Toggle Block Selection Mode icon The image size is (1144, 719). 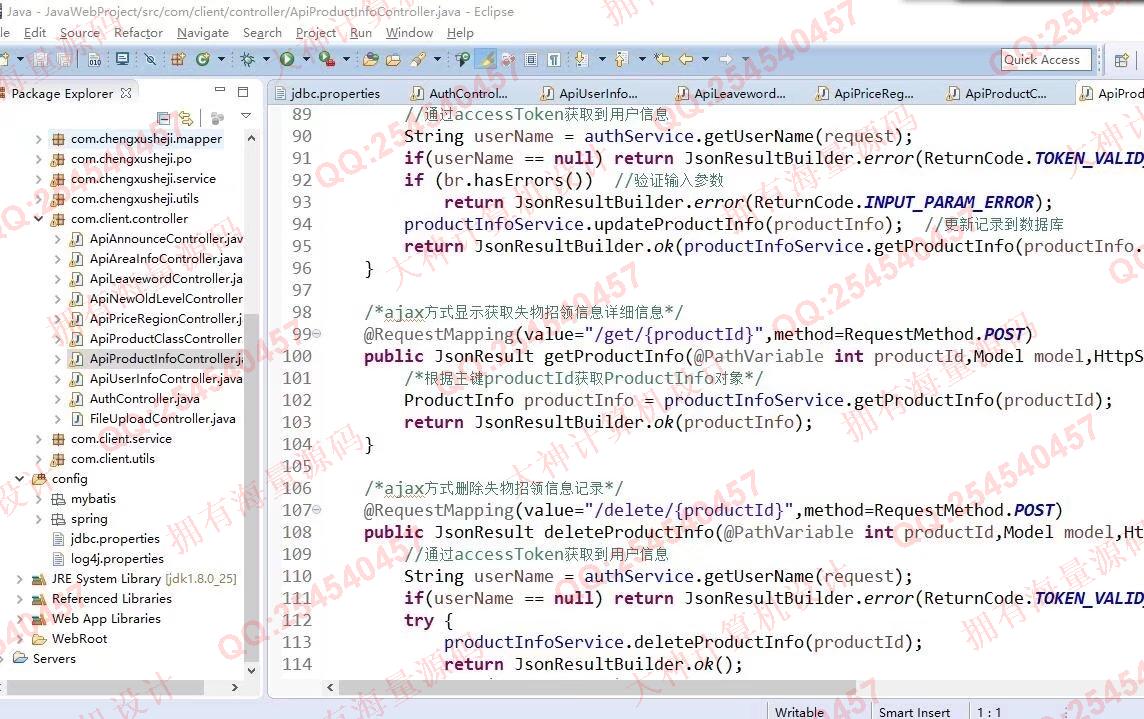coord(531,59)
